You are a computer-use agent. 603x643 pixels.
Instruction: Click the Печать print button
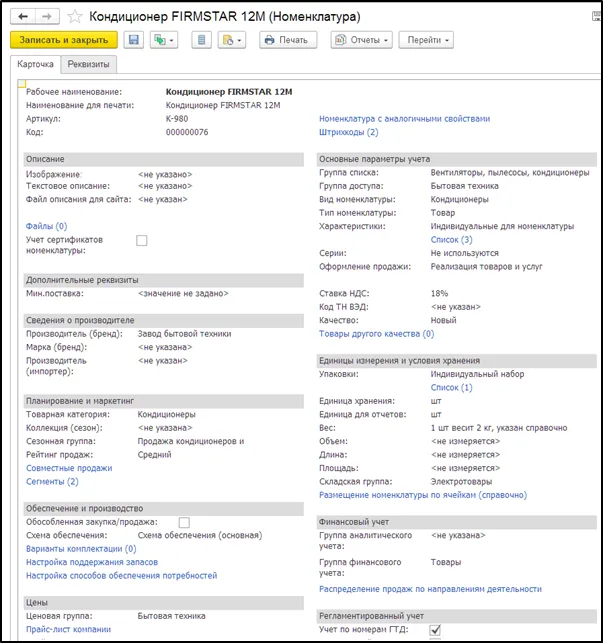(x=289, y=40)
